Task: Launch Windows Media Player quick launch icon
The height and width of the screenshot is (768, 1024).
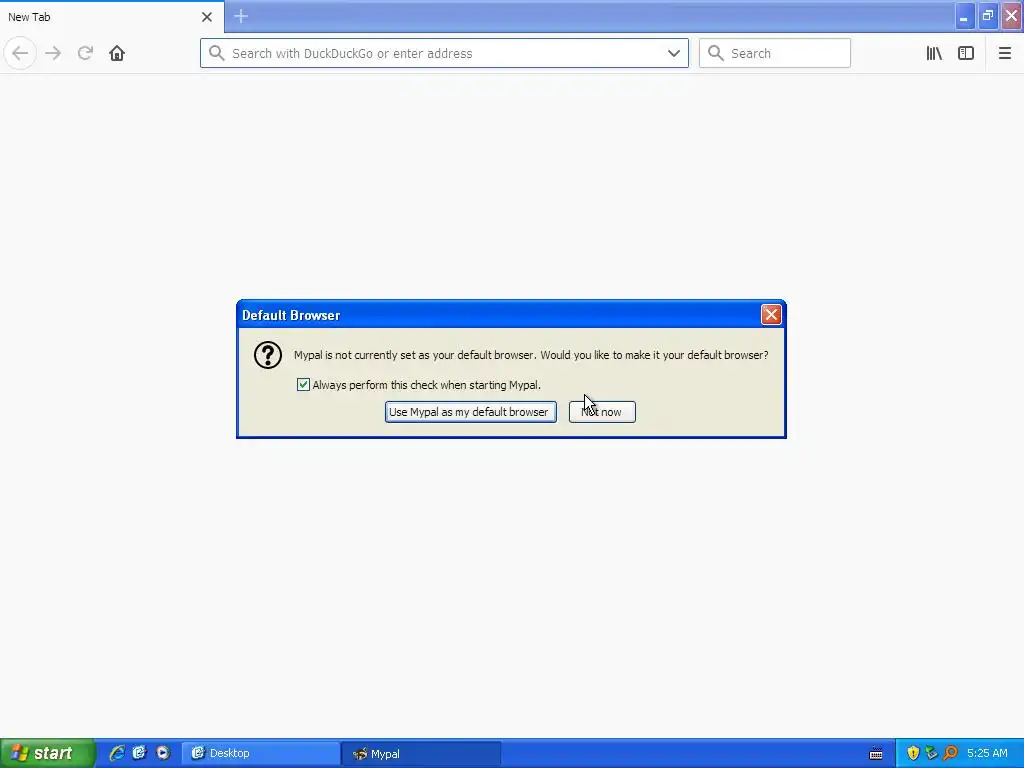Action: pos(163,753)
